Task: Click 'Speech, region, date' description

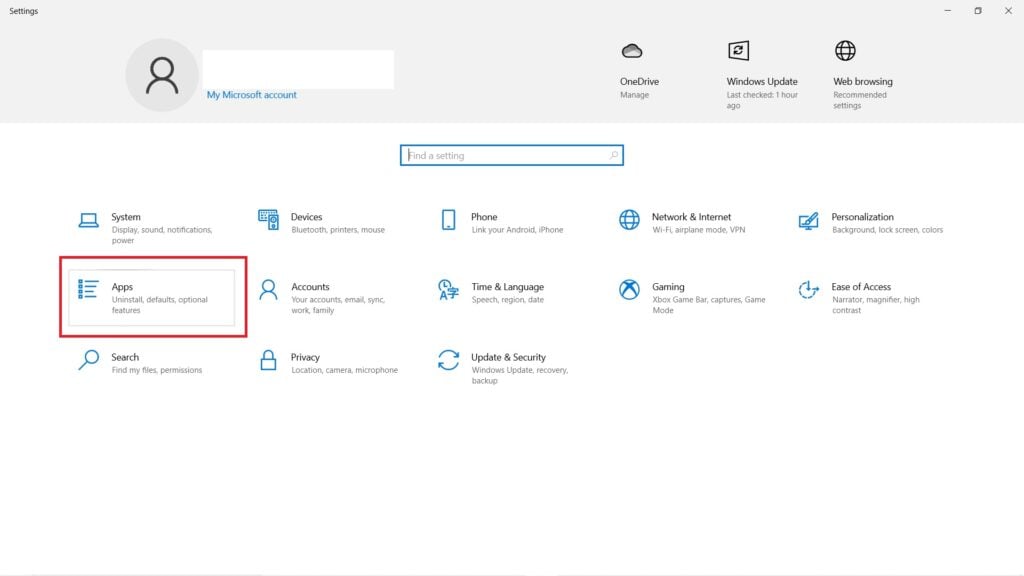Action: tap(507, 300)
